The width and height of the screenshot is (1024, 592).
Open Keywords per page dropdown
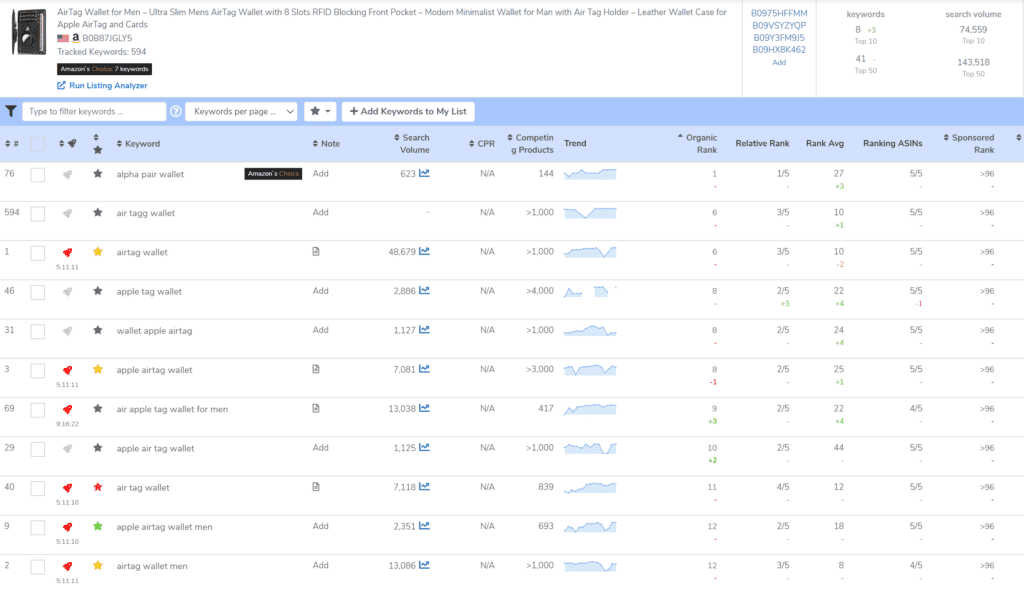242,111
